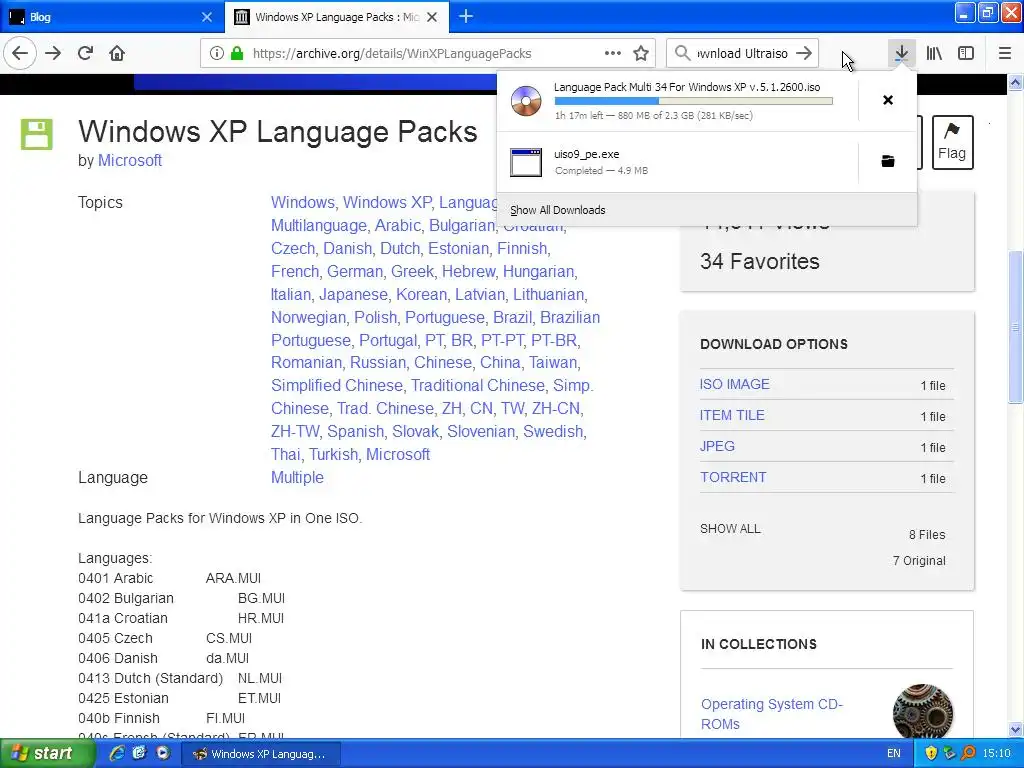The image size is (1024, 768).
Task: Select the Windows XP Language Packs tab
Action: click(x=337, y=17)
